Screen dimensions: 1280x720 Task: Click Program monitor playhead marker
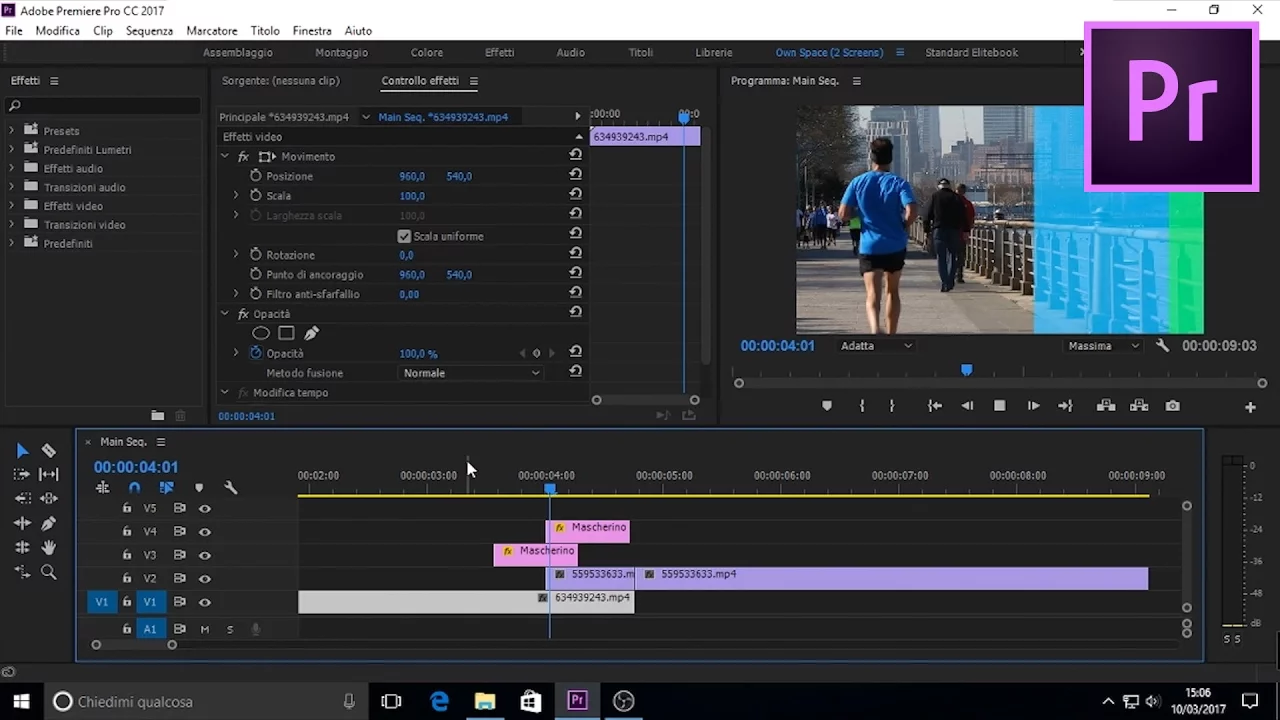pyautogui.click(x=966, y=370)
